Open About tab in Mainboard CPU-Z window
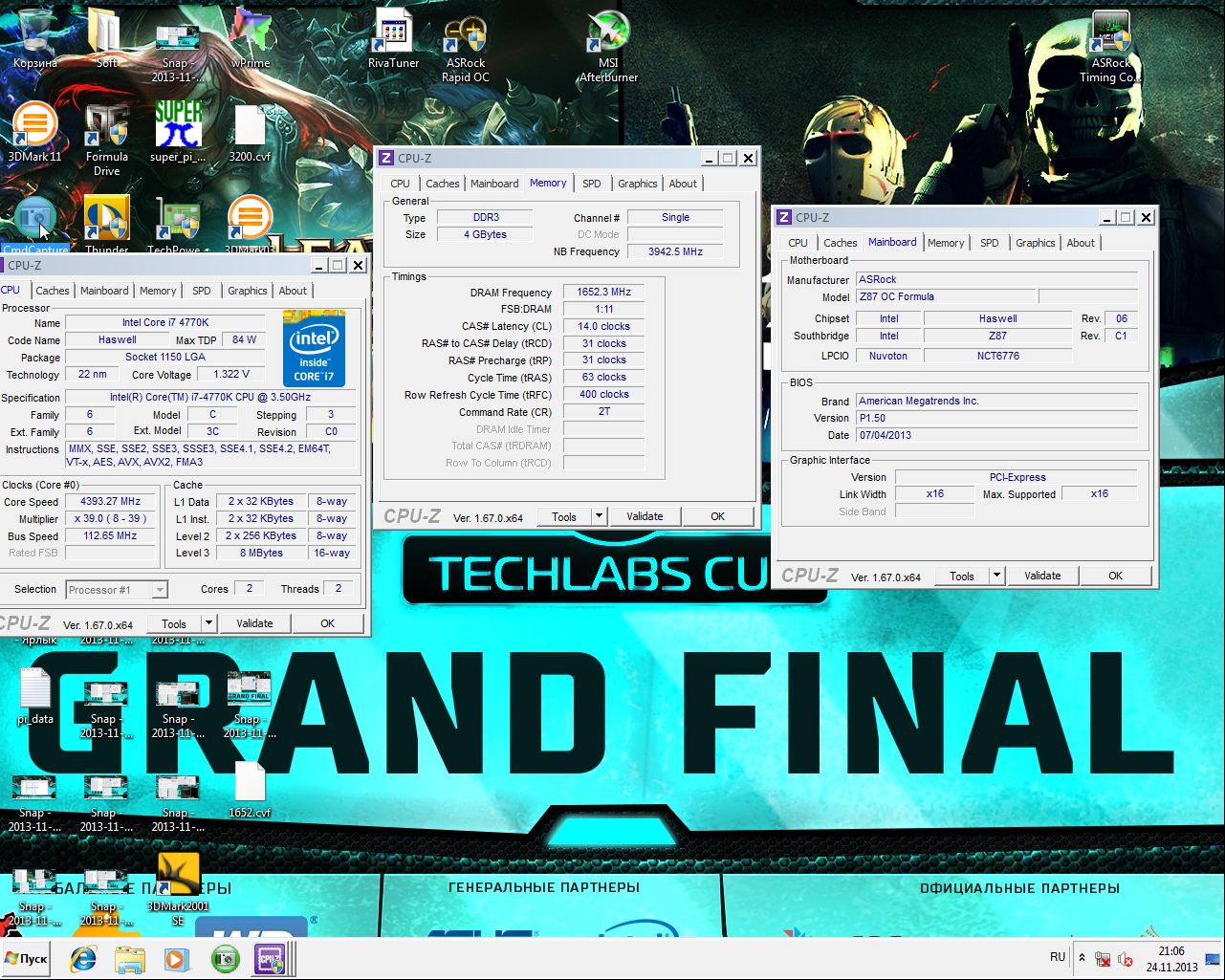 1081,243
